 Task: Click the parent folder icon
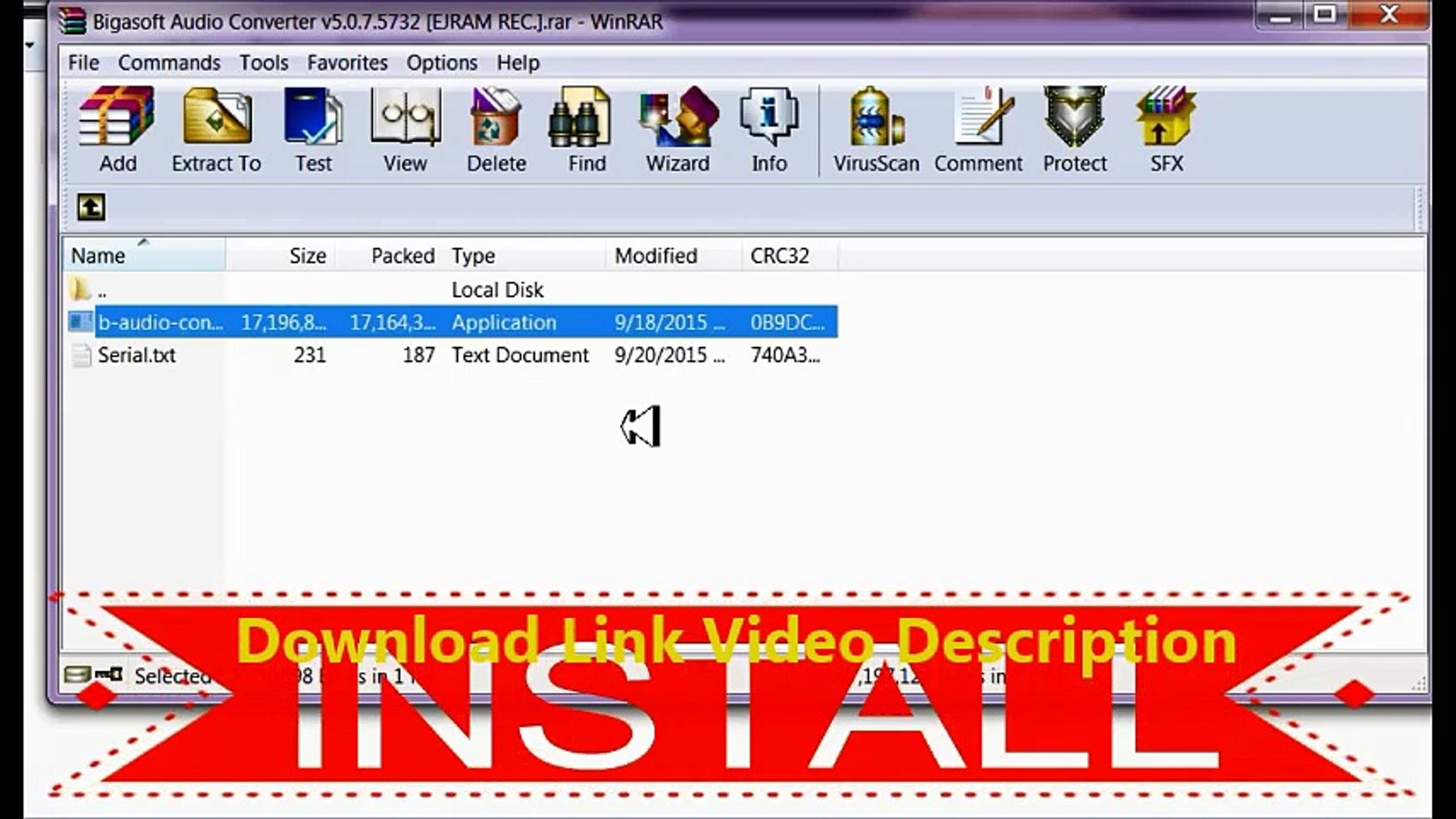[x=80, y=289]
